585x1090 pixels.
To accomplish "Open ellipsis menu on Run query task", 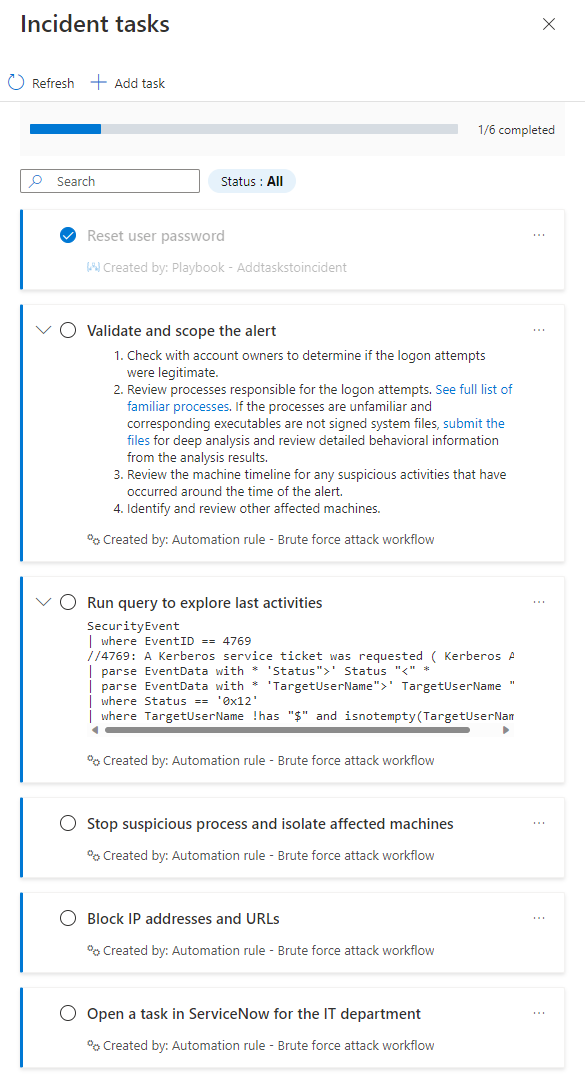I will click(x=539, y=601).
